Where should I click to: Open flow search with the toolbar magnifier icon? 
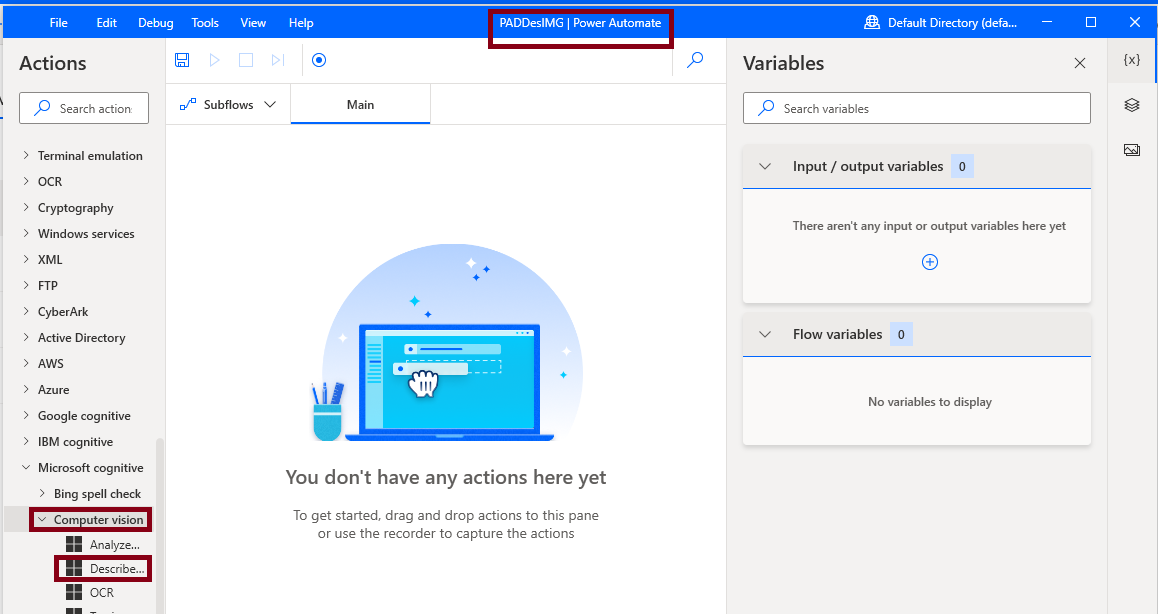point(695,60)
